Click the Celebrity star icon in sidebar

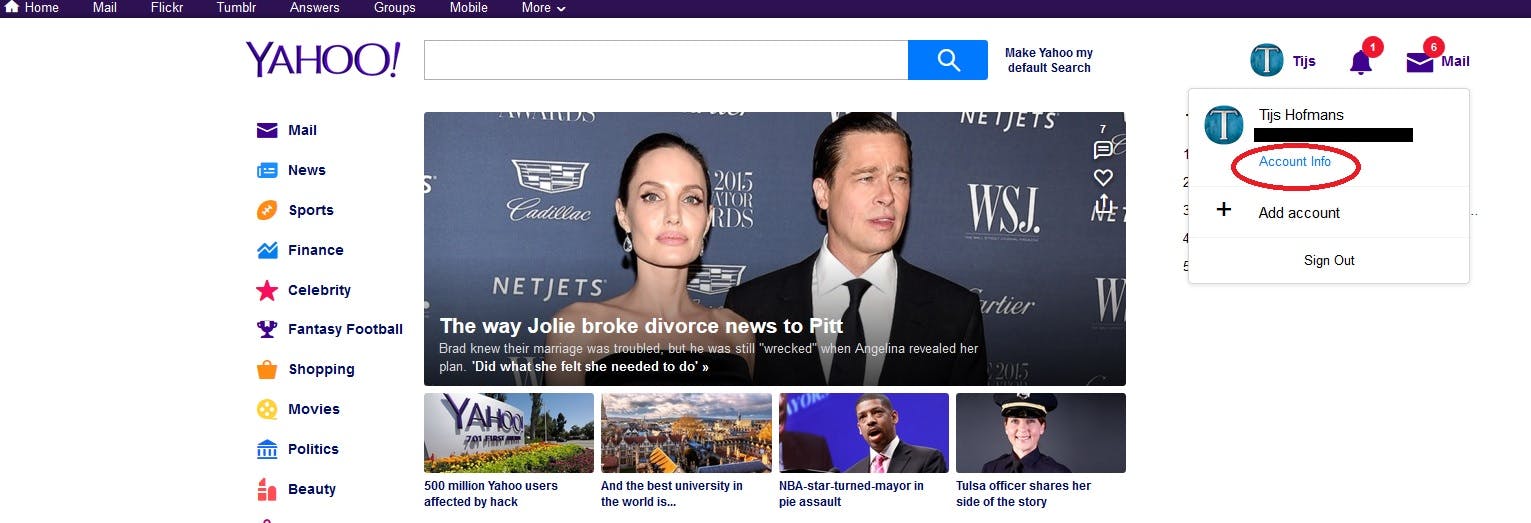tap(267, 290)
